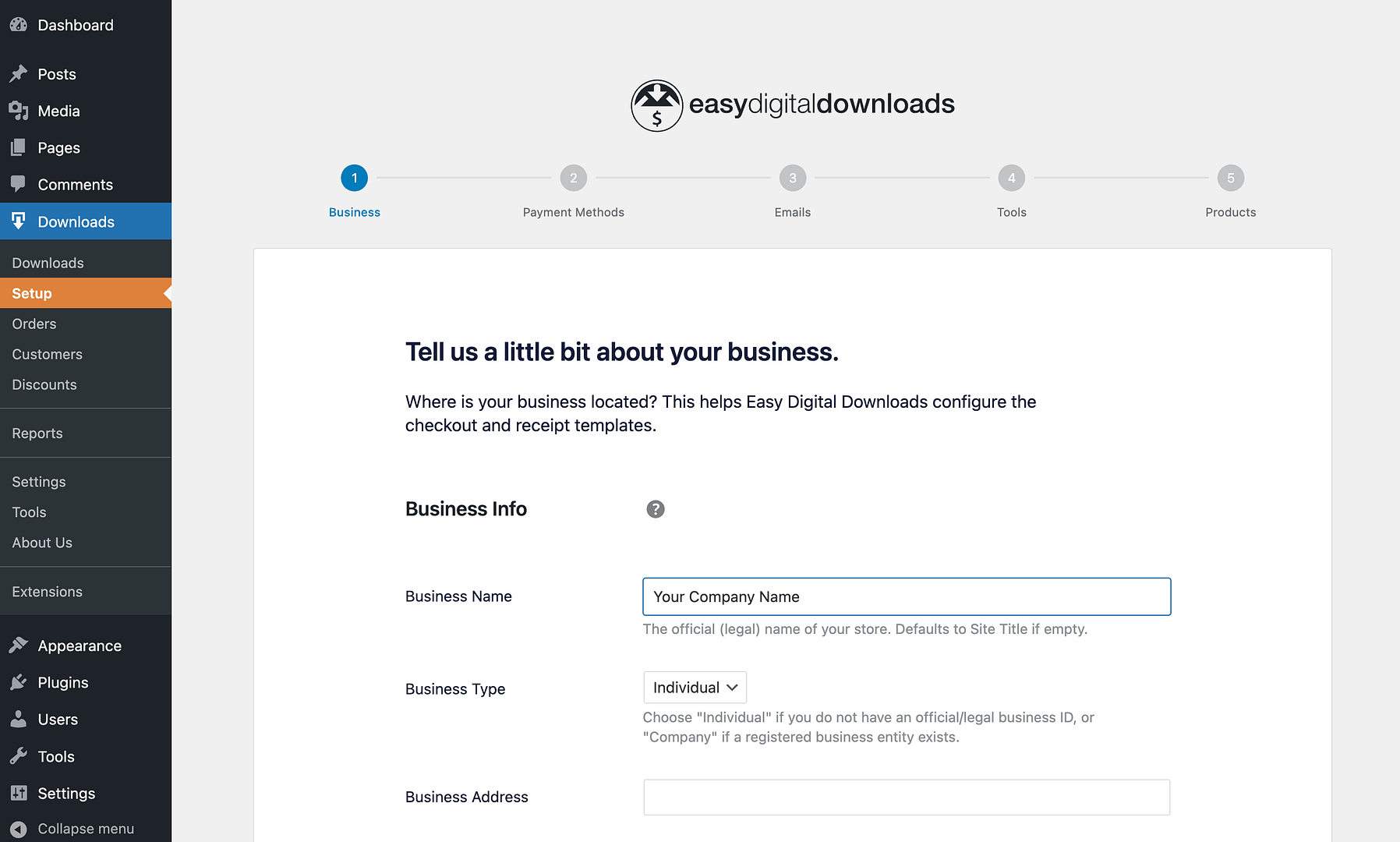Open the main WordPress Settings menu
Image resolution: width=1400 pixels, height=842 pixels.
[x=86, y=793]
